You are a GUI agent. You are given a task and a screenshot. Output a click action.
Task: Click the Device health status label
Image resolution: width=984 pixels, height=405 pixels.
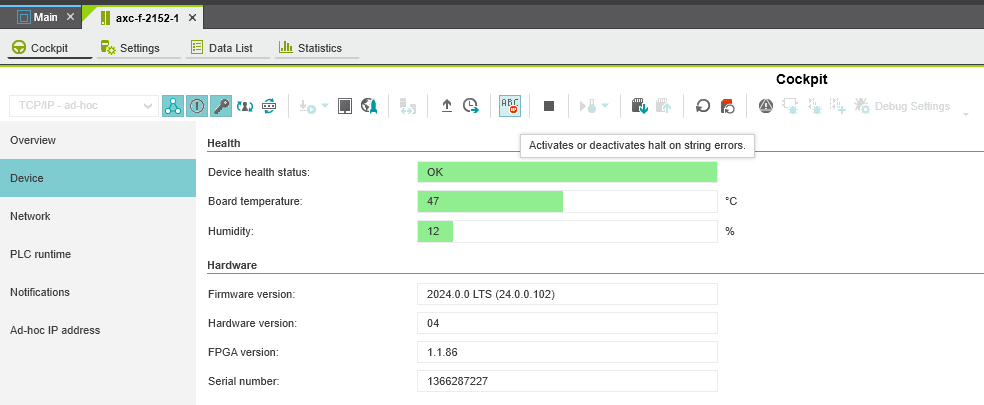point(259,172)
